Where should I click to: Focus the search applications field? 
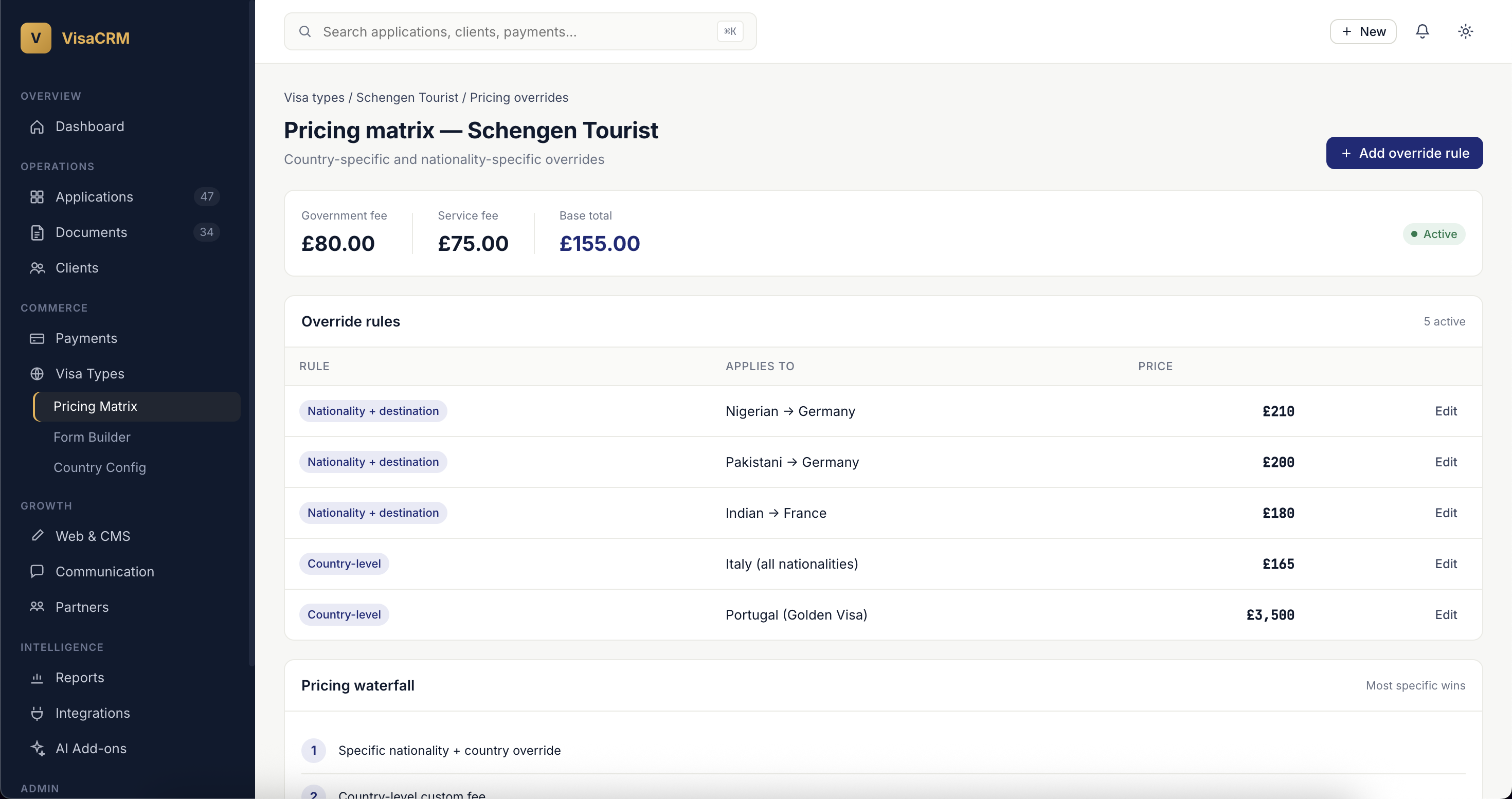520,32
